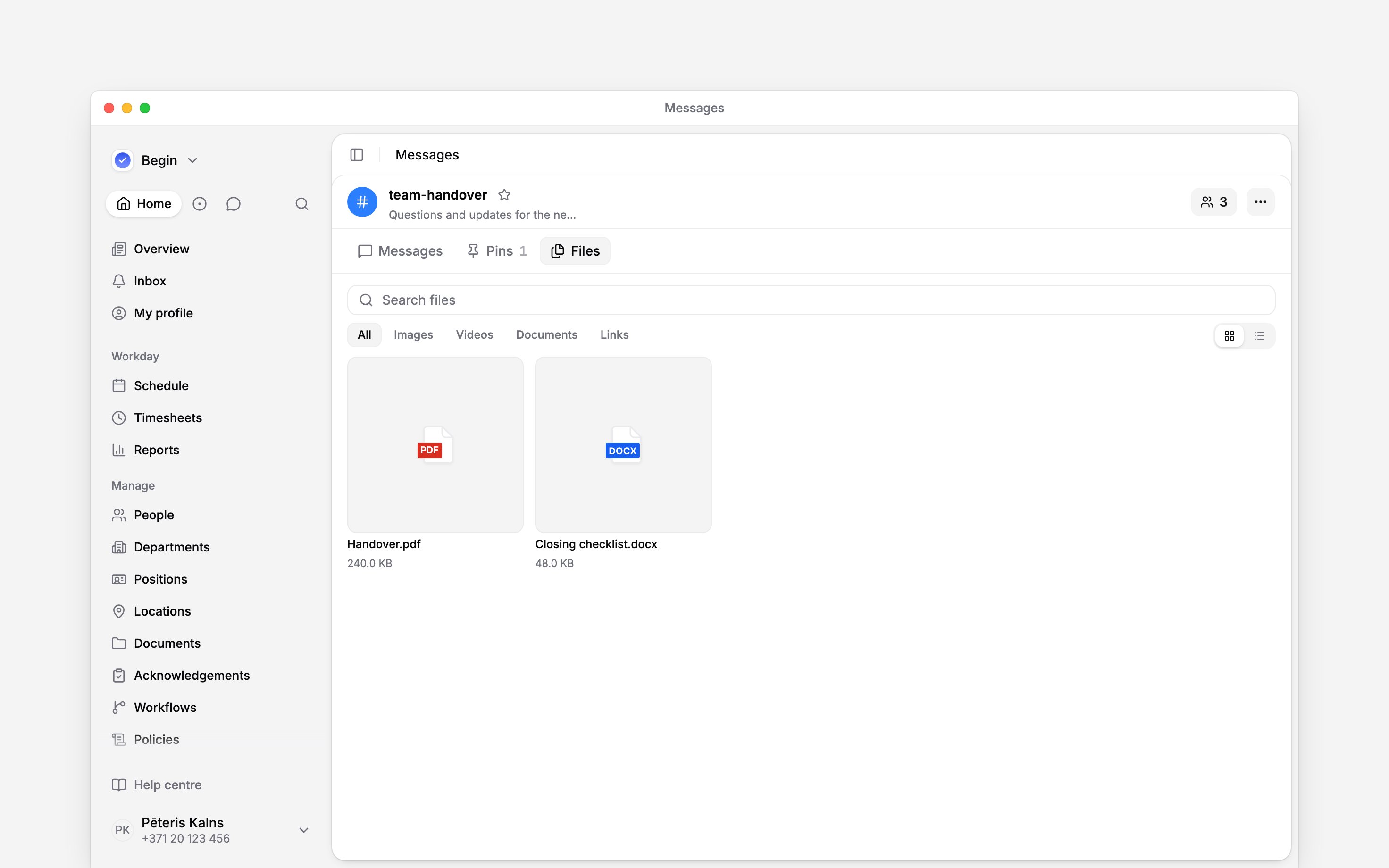The height and width of the screenshot is (868, 1389).
Task: Open the channel more options menu
Action: pyautogui.click(x=1260, y=202)
